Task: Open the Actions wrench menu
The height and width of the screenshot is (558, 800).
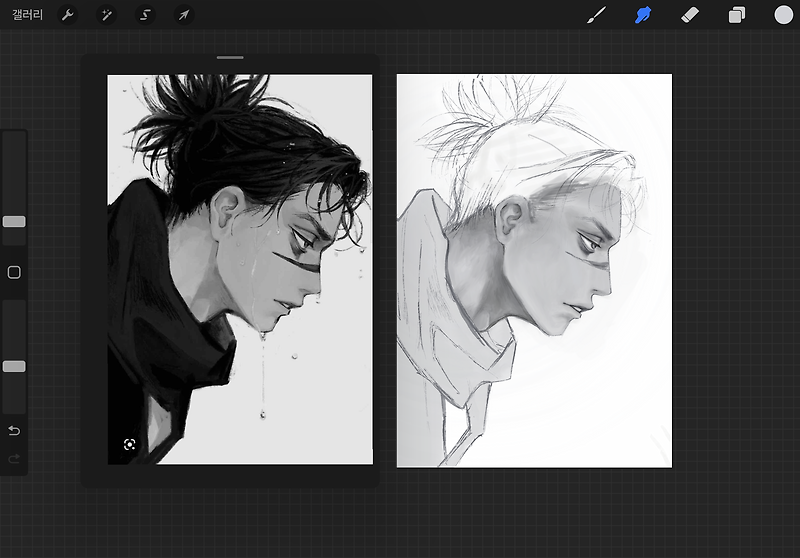Action: (68, 15)
